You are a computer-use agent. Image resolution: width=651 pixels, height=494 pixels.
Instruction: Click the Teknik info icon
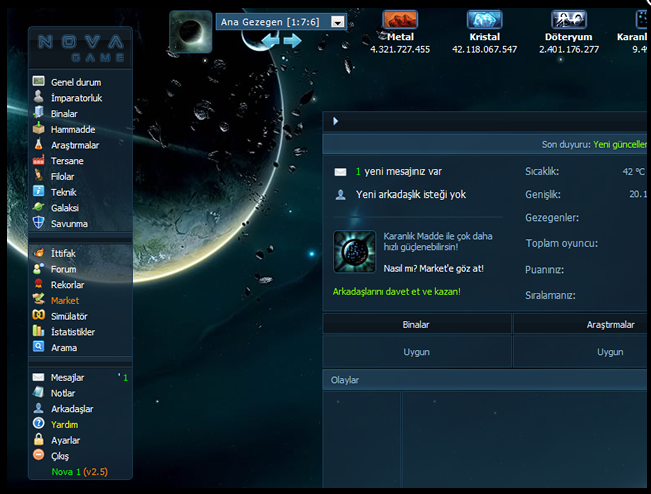pyautogui.click(x=39, y=191)
